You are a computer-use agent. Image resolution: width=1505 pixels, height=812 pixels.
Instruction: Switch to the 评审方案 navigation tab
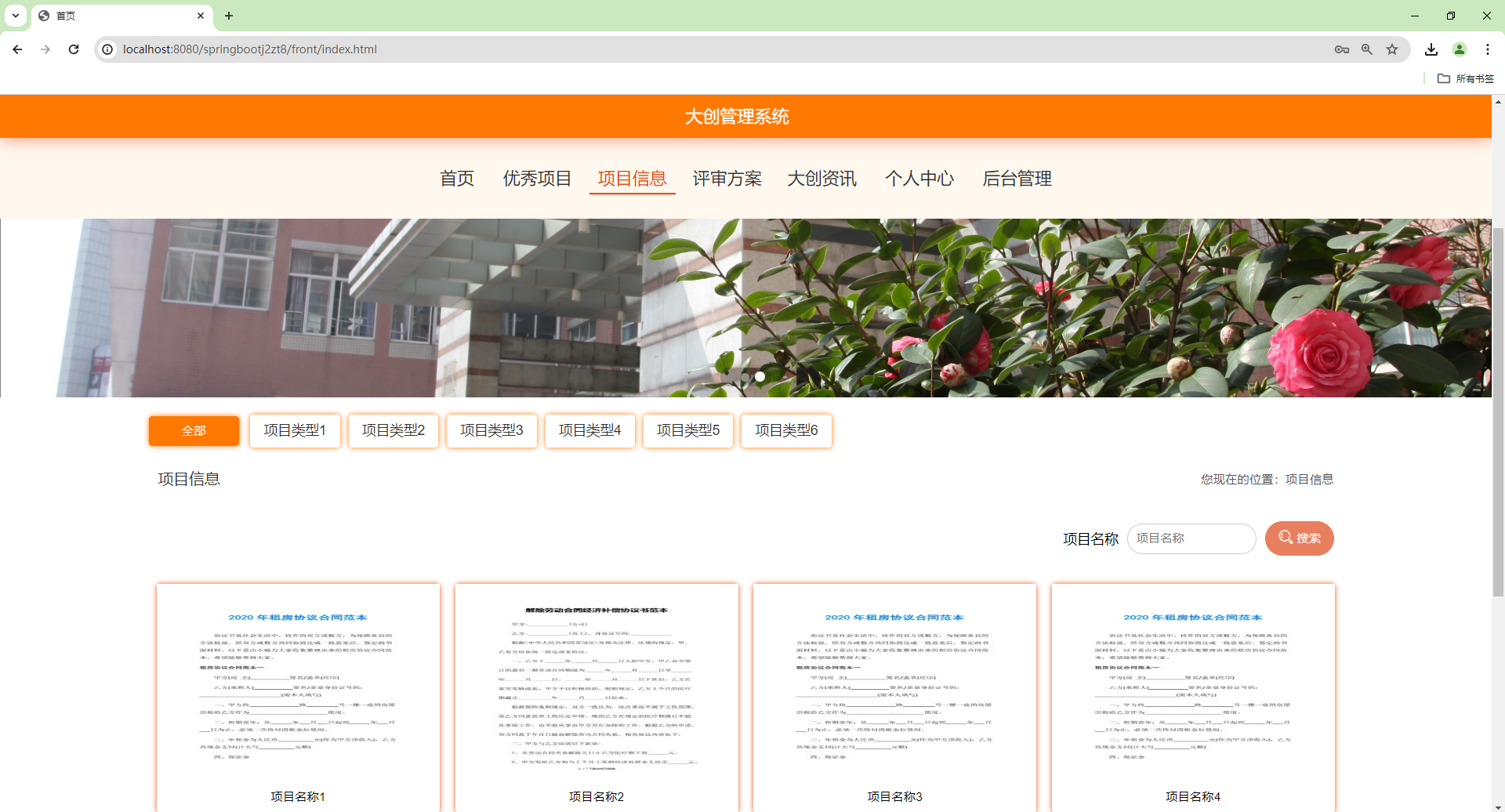click(727, 179)
